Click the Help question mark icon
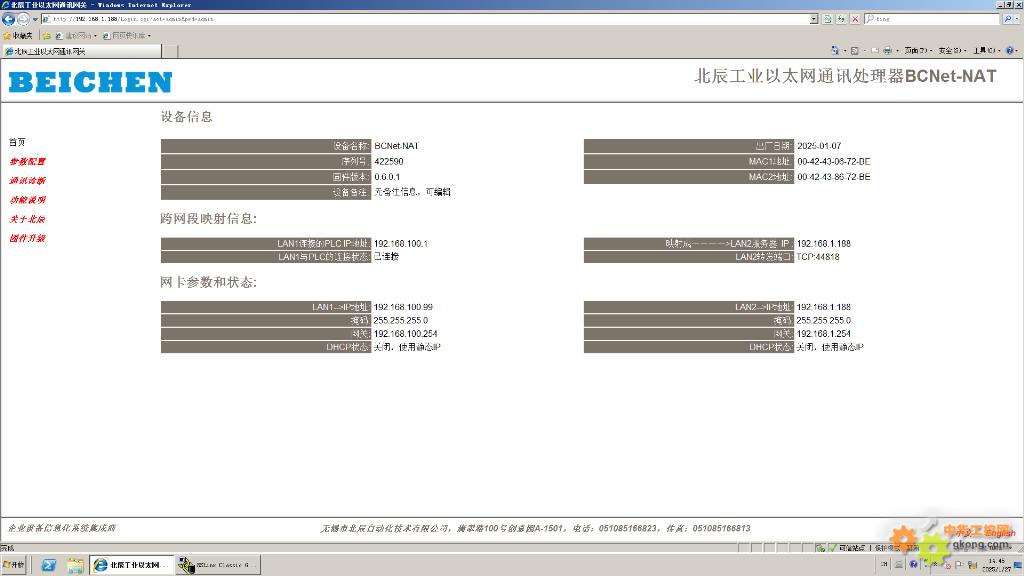The height and width of the screenshot is (576, 1024). [1010, 50]
